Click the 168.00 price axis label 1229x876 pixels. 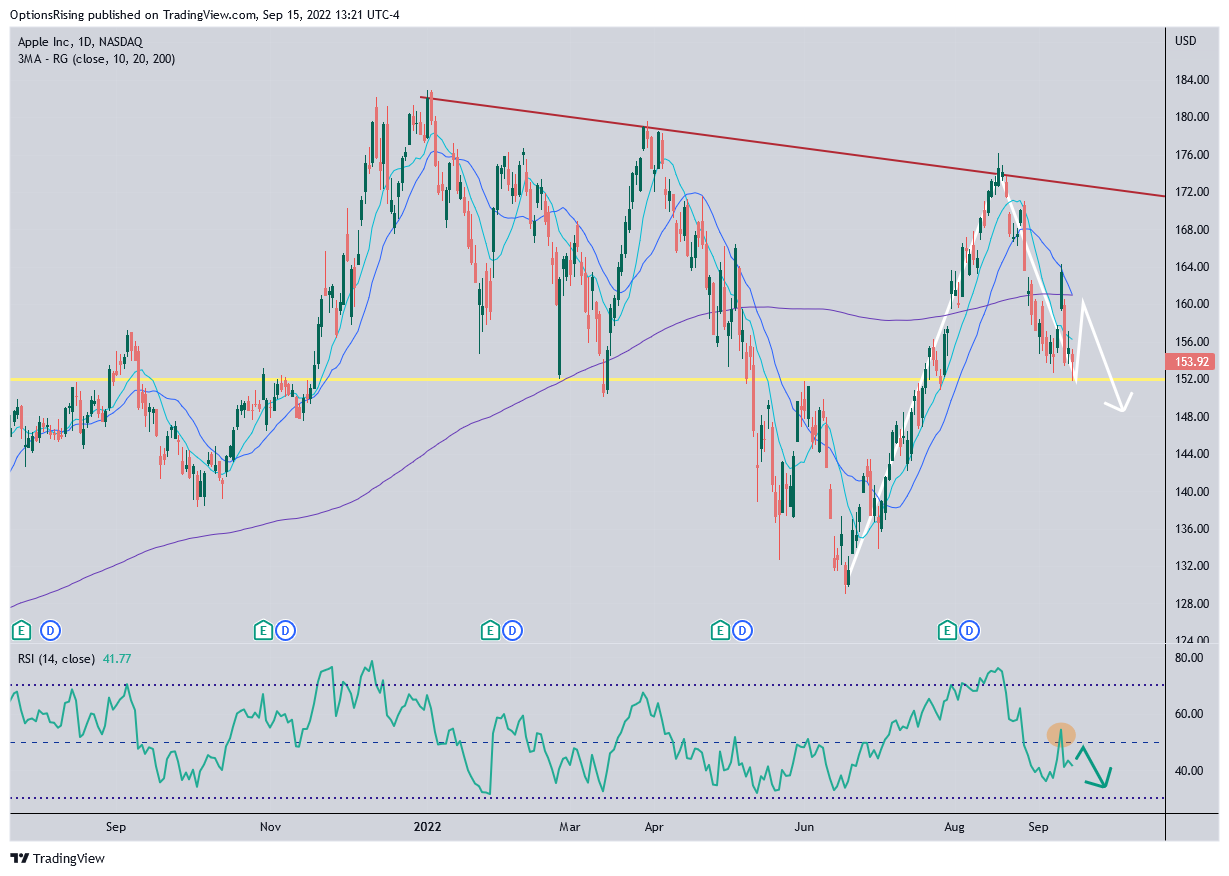tap(1191, 230)
